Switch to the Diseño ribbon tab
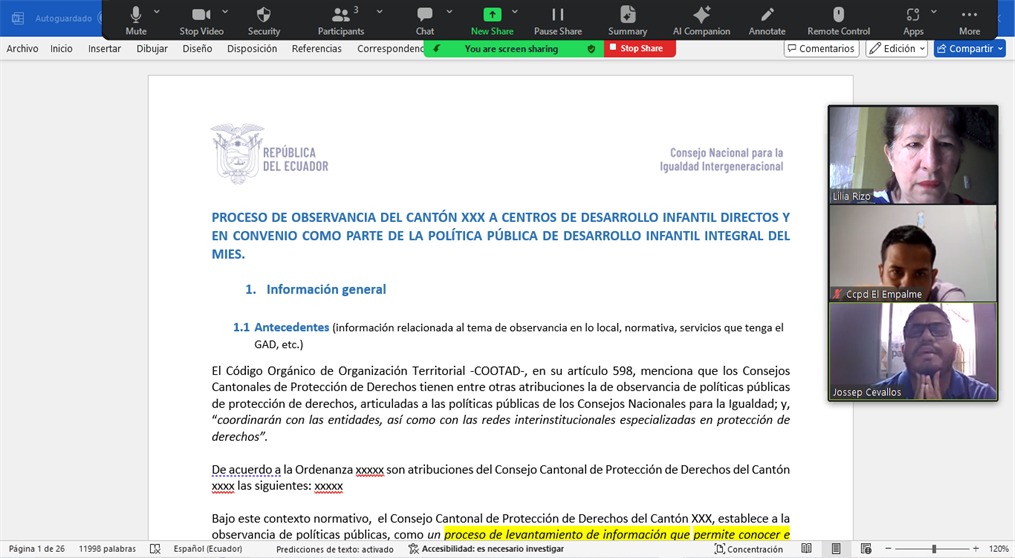 (197, 49)
